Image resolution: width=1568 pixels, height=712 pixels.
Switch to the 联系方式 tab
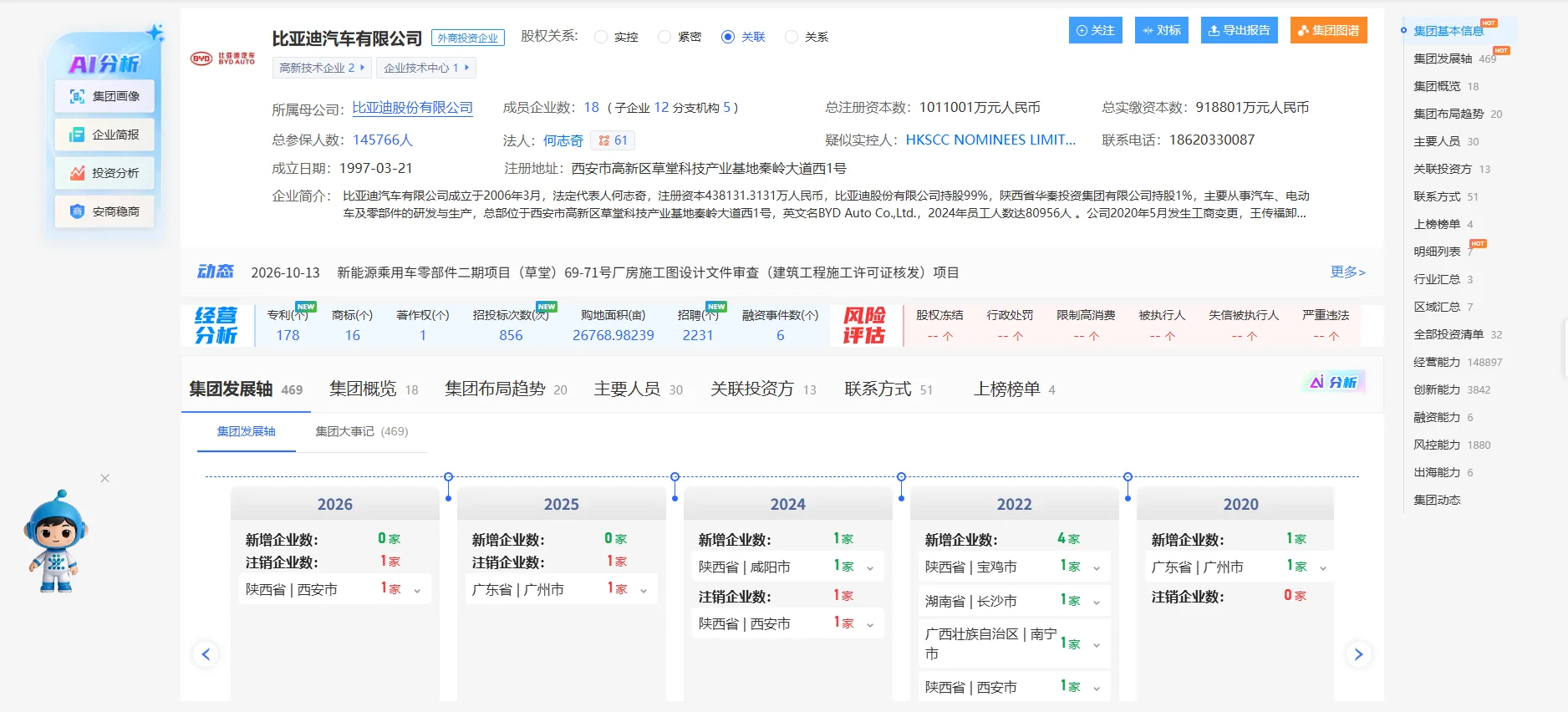888,389
